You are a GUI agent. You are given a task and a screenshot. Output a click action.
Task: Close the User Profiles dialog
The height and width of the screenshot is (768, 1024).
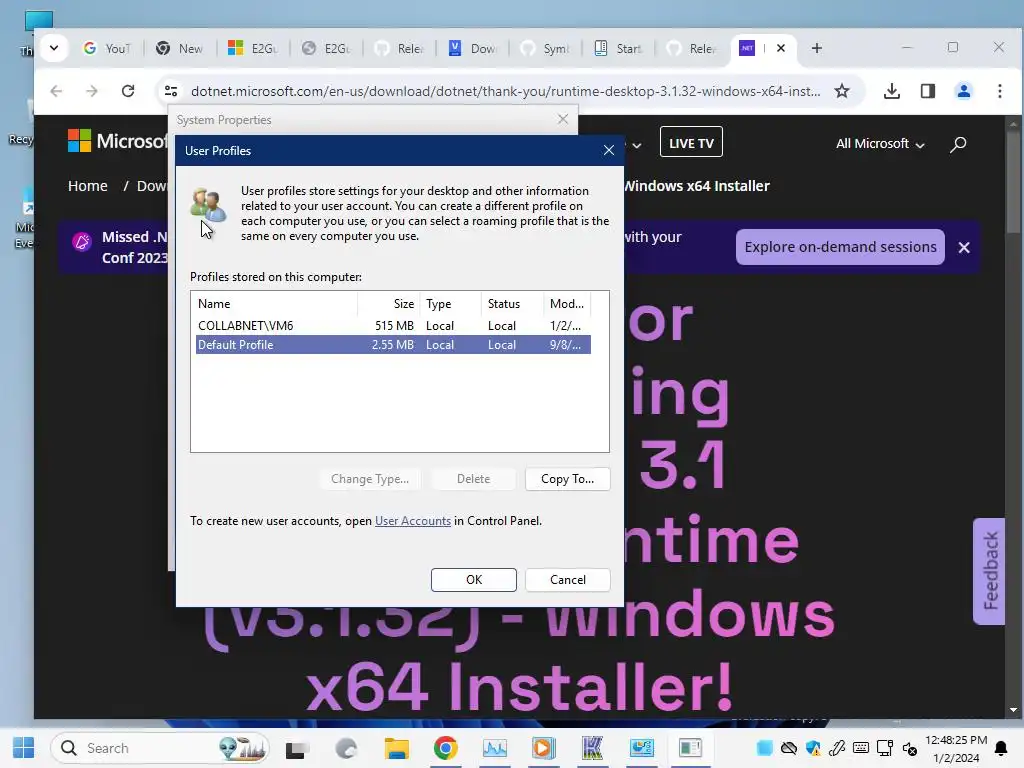tap(609, 150)
